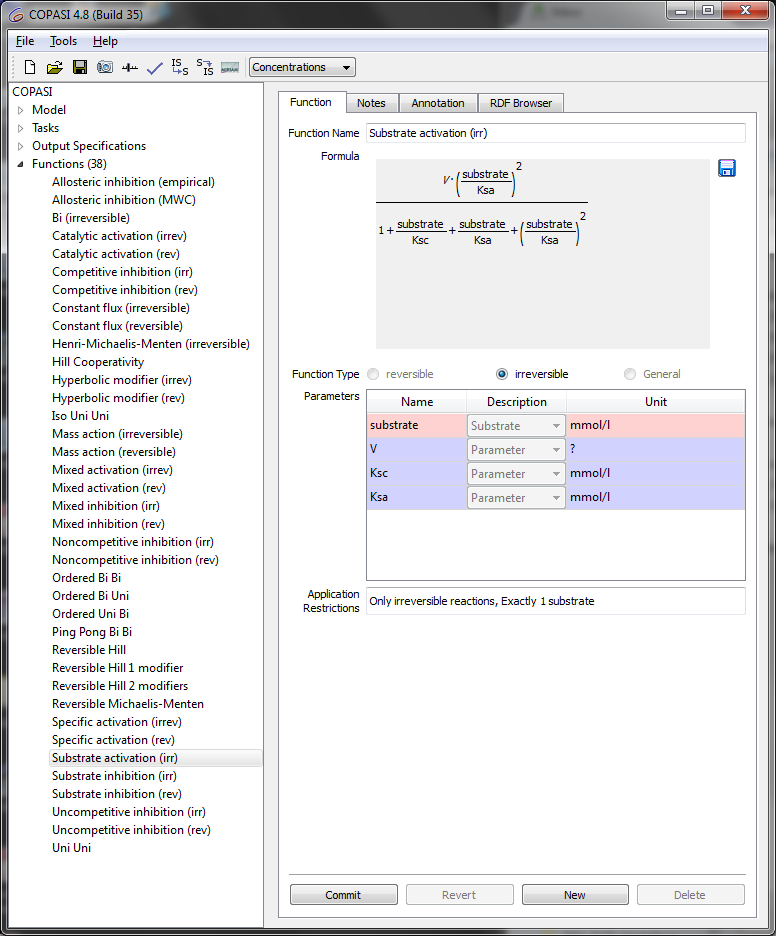Open the Tools menu
776x936 pixels.
click(x=63, y=41)
